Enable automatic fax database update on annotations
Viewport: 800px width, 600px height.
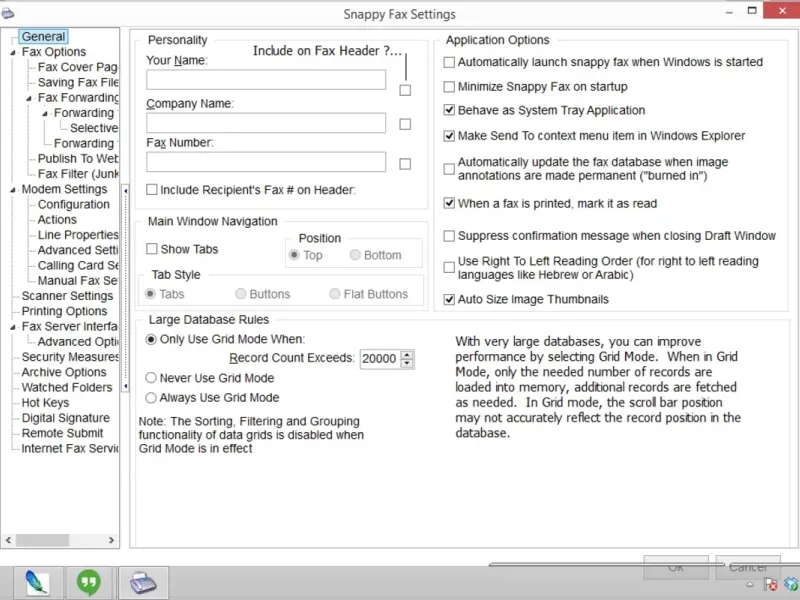(449, 169)
